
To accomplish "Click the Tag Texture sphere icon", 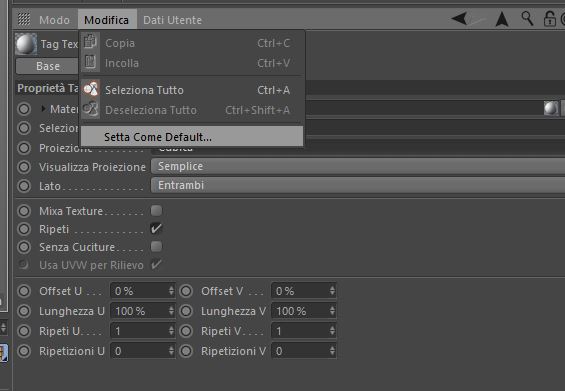I will coord(26,44).
